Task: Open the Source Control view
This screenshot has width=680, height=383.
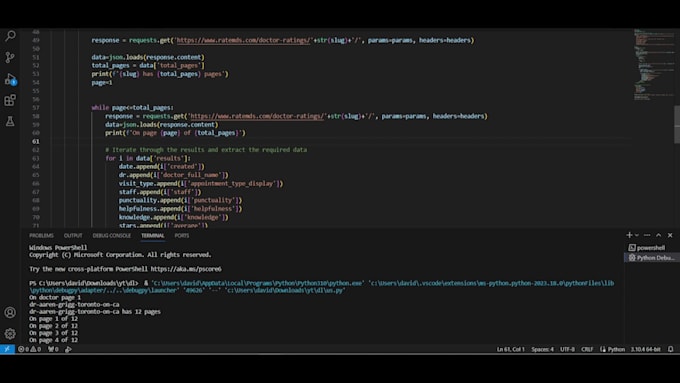Action: point(10,57)
